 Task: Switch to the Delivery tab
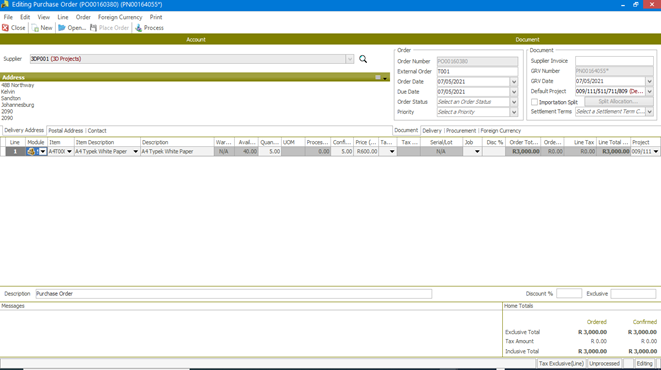click(x=432, y=131)
